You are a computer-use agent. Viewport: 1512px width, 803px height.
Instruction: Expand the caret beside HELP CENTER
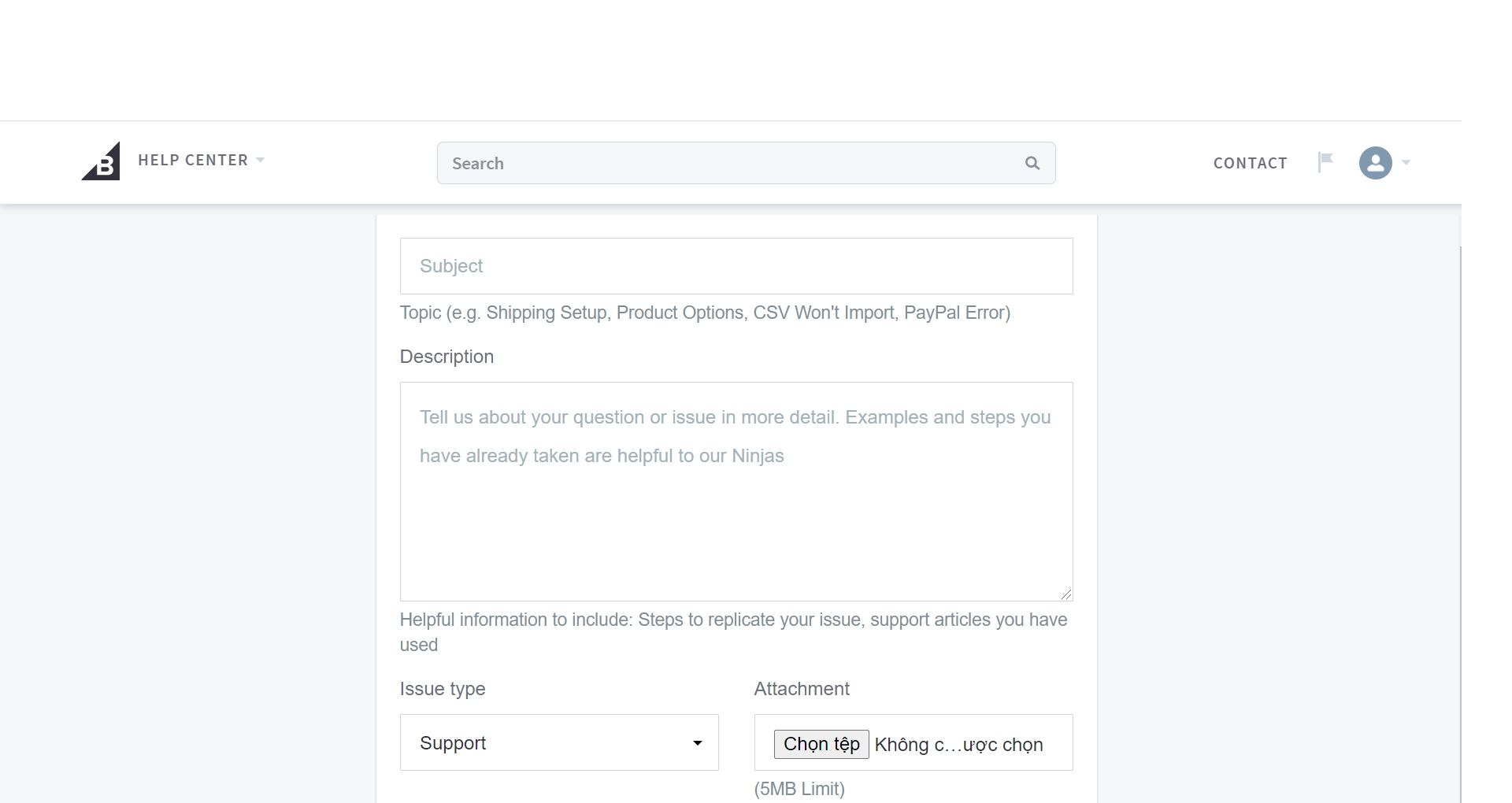point(261,160)
